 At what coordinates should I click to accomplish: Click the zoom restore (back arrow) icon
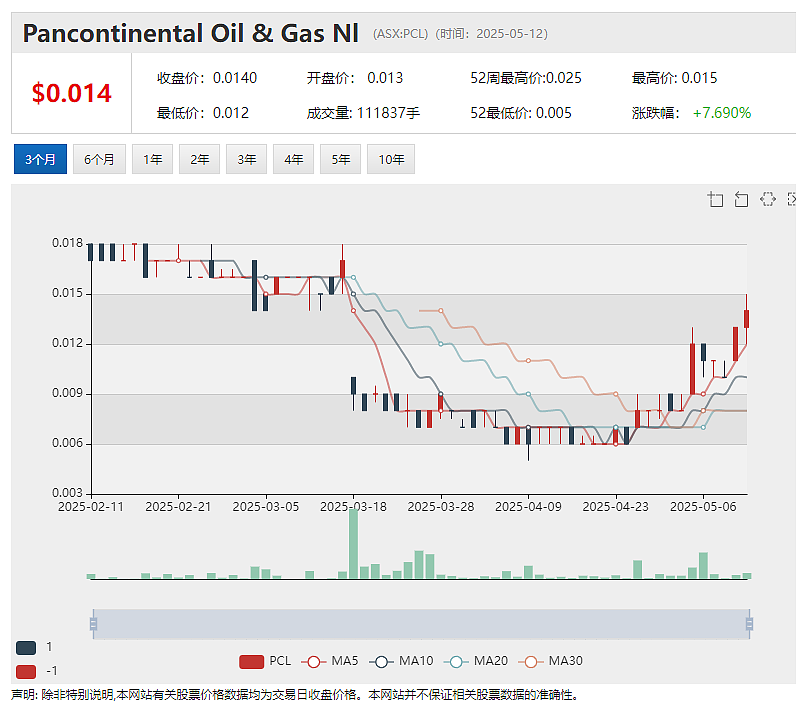741,199
